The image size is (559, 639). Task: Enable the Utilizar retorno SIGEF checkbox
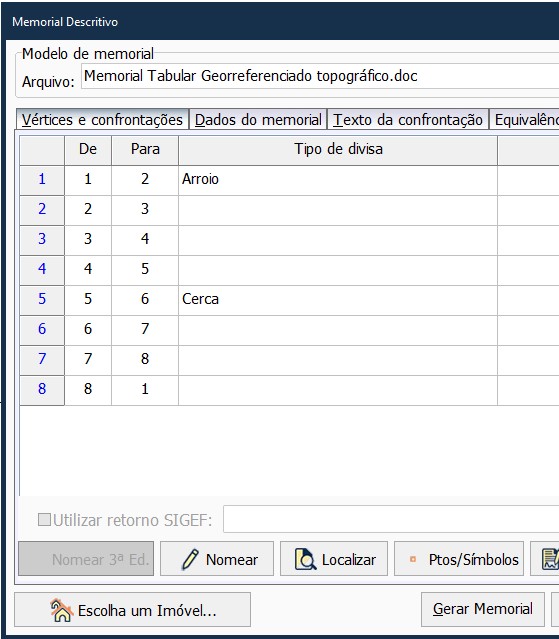44,520
